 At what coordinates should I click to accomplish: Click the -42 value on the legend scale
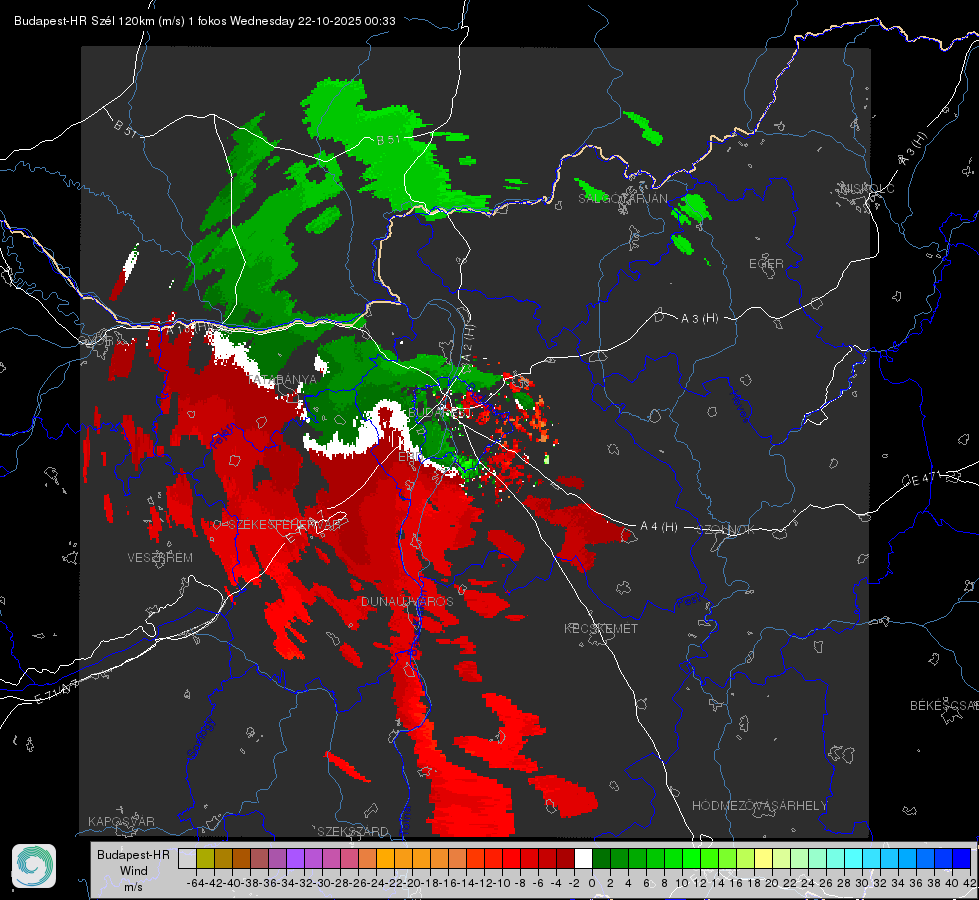pyautogui.click(x=214, y=883)
